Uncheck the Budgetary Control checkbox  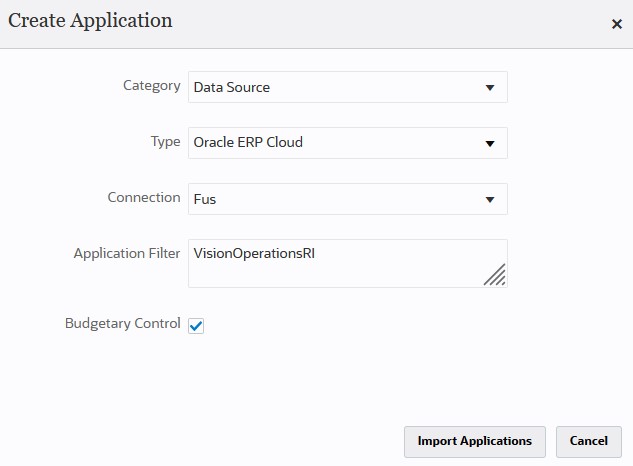(x=196, y=325)
